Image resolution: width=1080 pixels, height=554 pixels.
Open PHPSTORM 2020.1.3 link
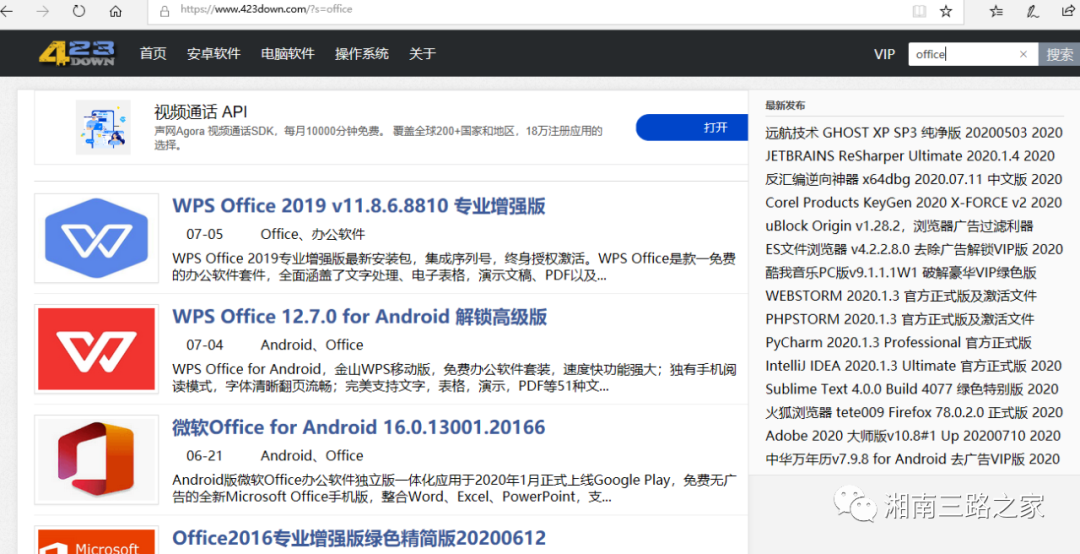pos(900,320)
